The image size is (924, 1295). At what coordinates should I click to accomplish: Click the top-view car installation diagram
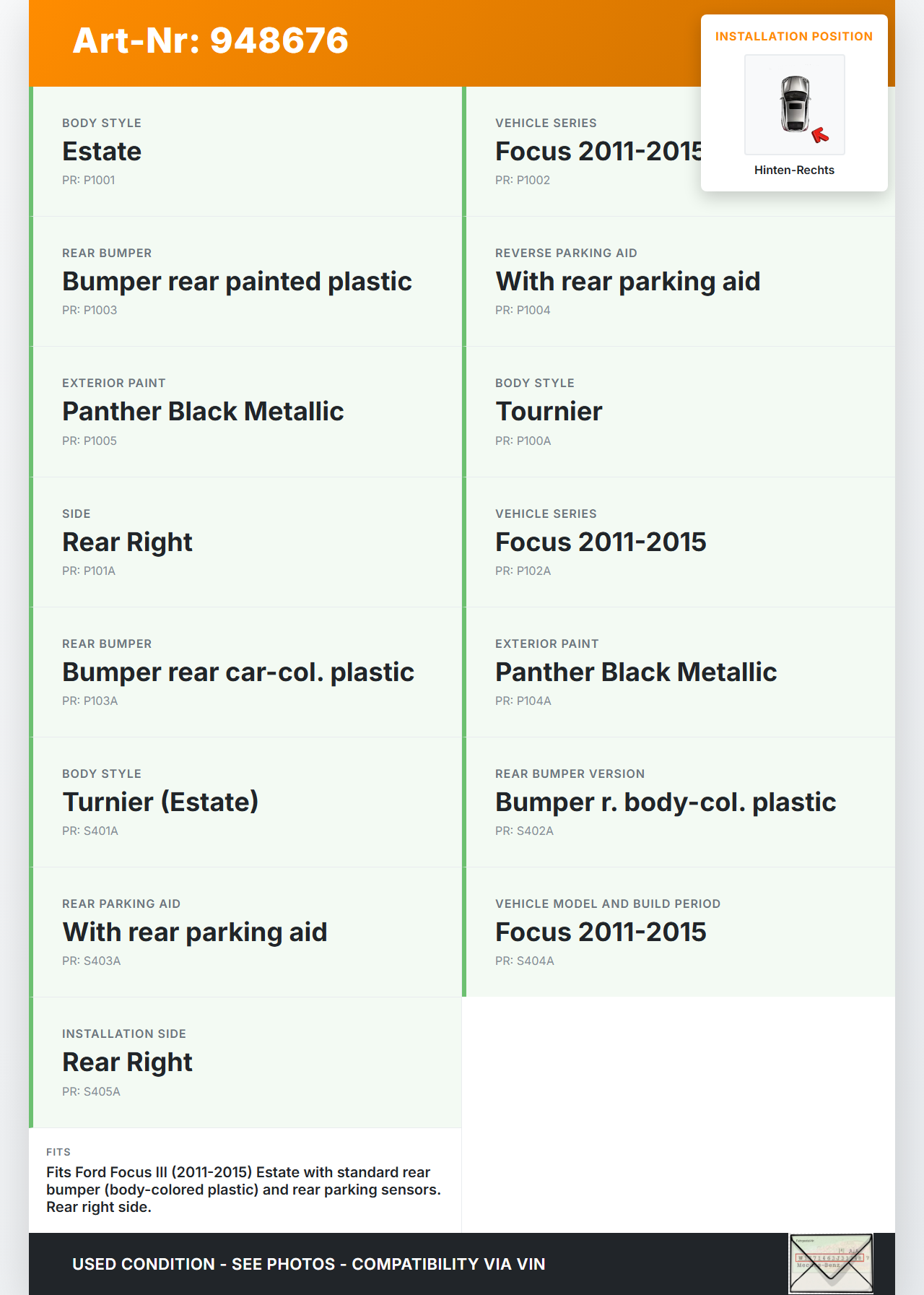794,103
